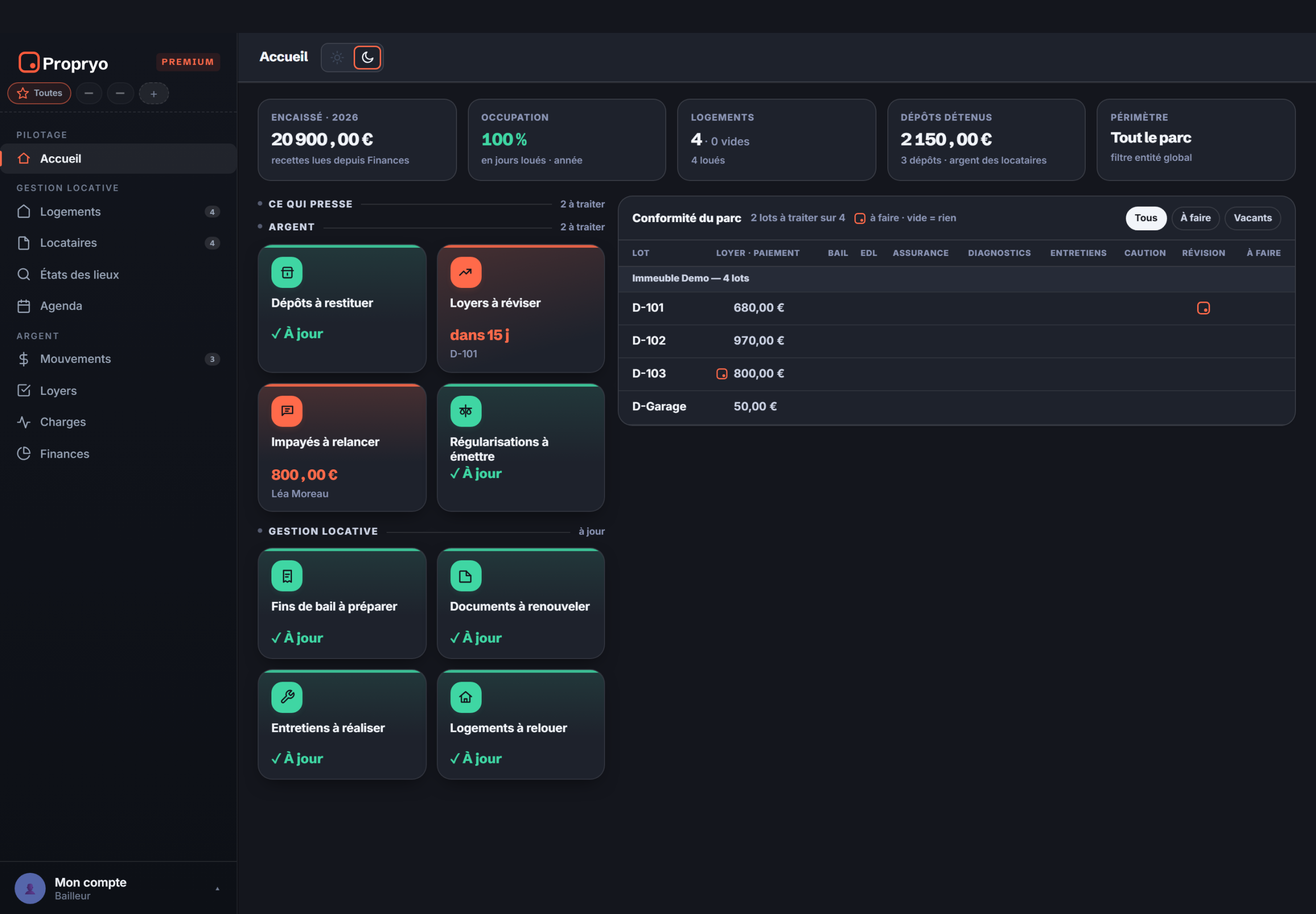
Task: Add a new entity with plus chip
Action: click(154, 94)
